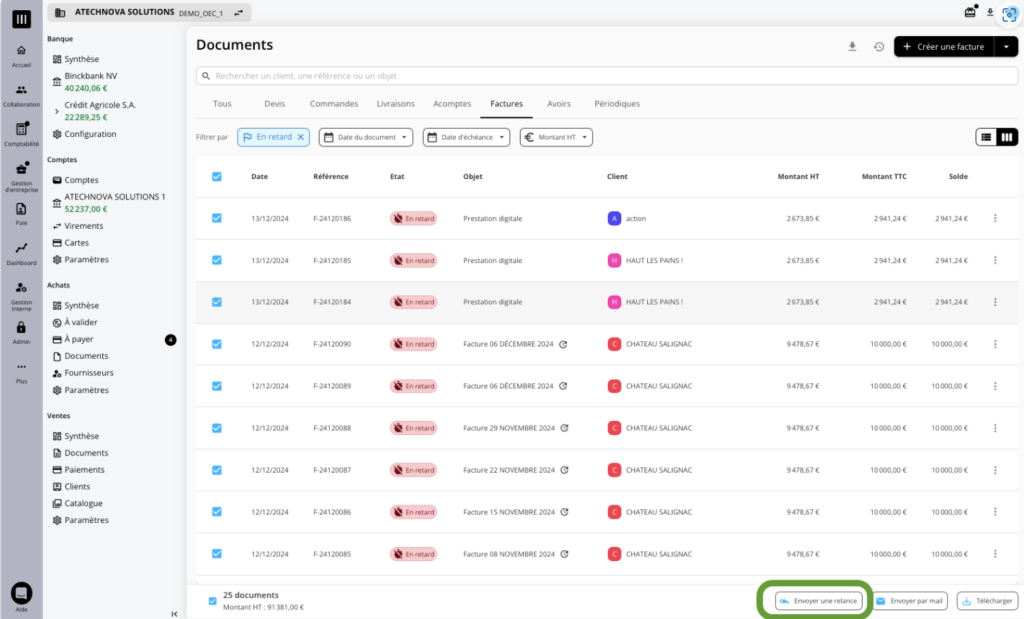Open row actions for invoice F-24120185
Viewport: 1024px width, 619px height.
click(995, 260)
